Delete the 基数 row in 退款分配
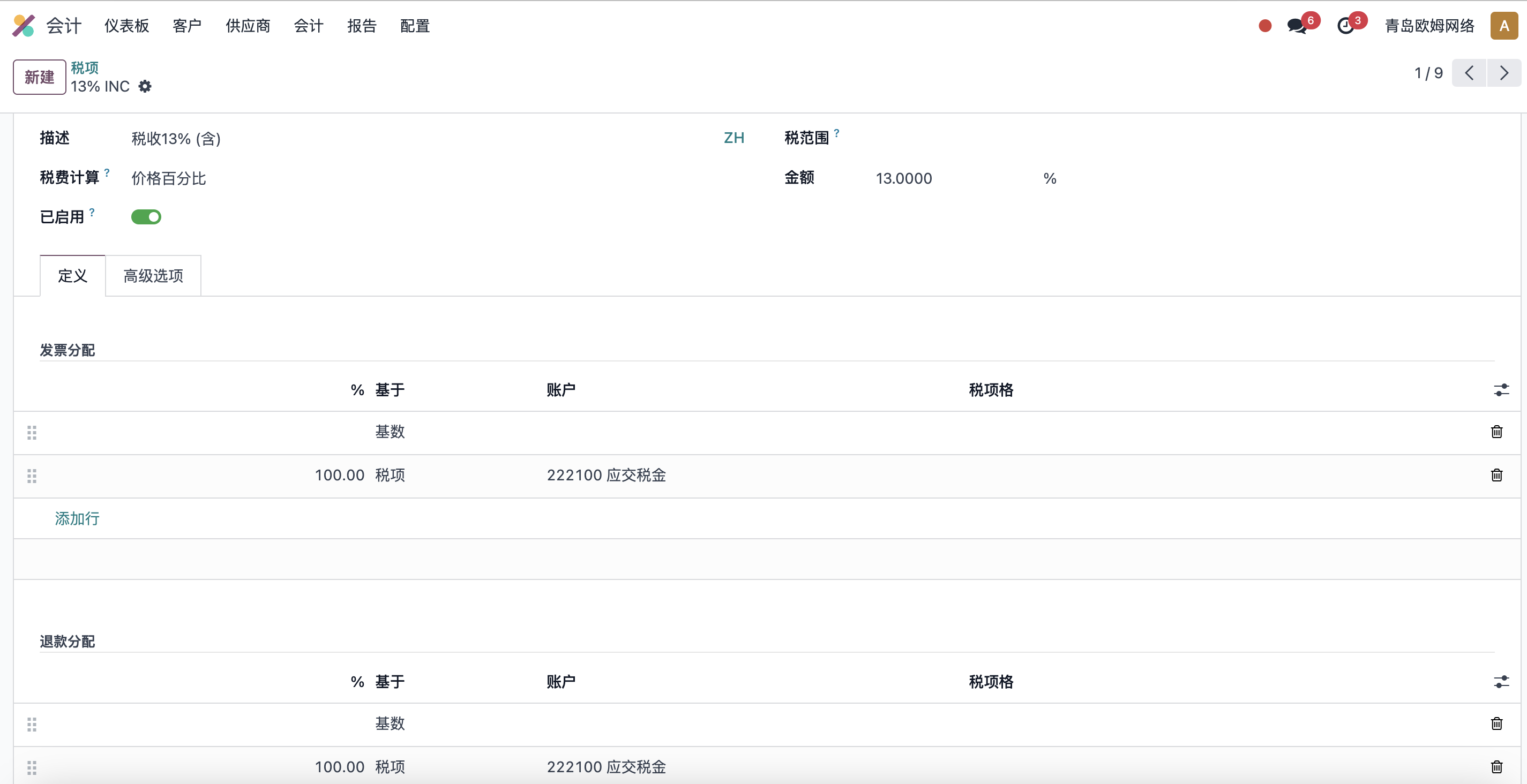This screenshot has height=784, width=1527. [x=1497, y=723]
